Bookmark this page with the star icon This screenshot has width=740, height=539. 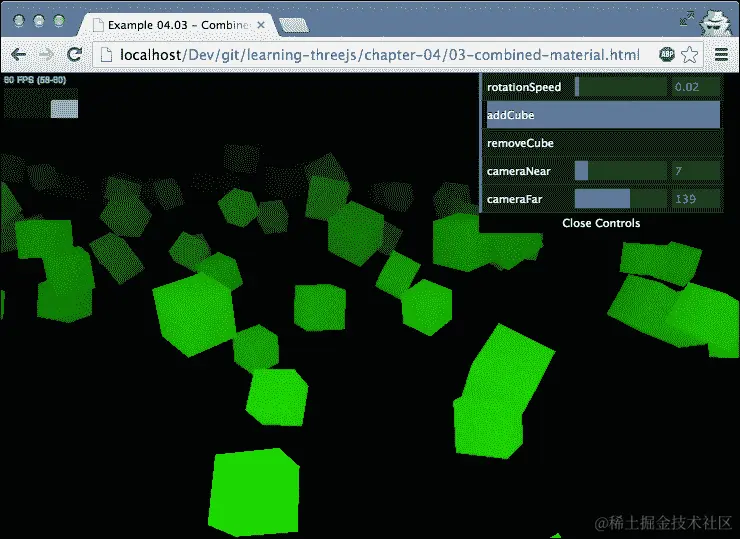pyautogui.click(x=690, y=55)
